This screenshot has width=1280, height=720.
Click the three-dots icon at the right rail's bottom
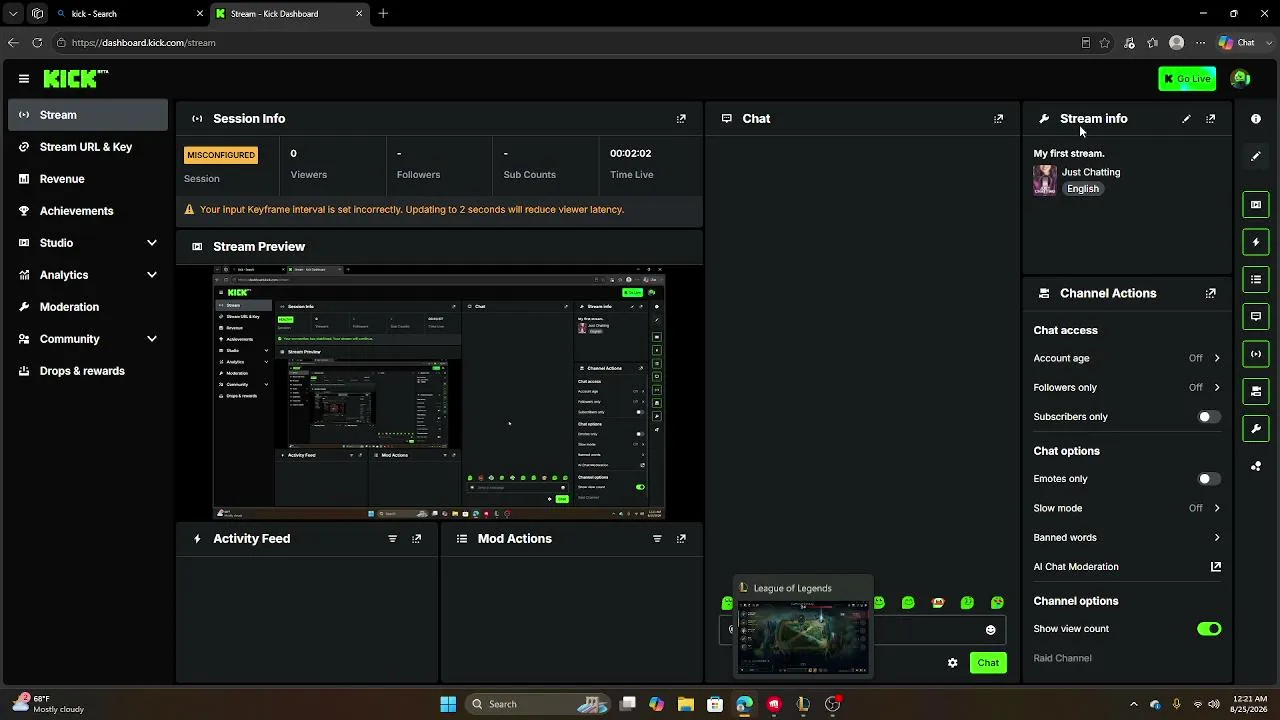[1256, 466]
